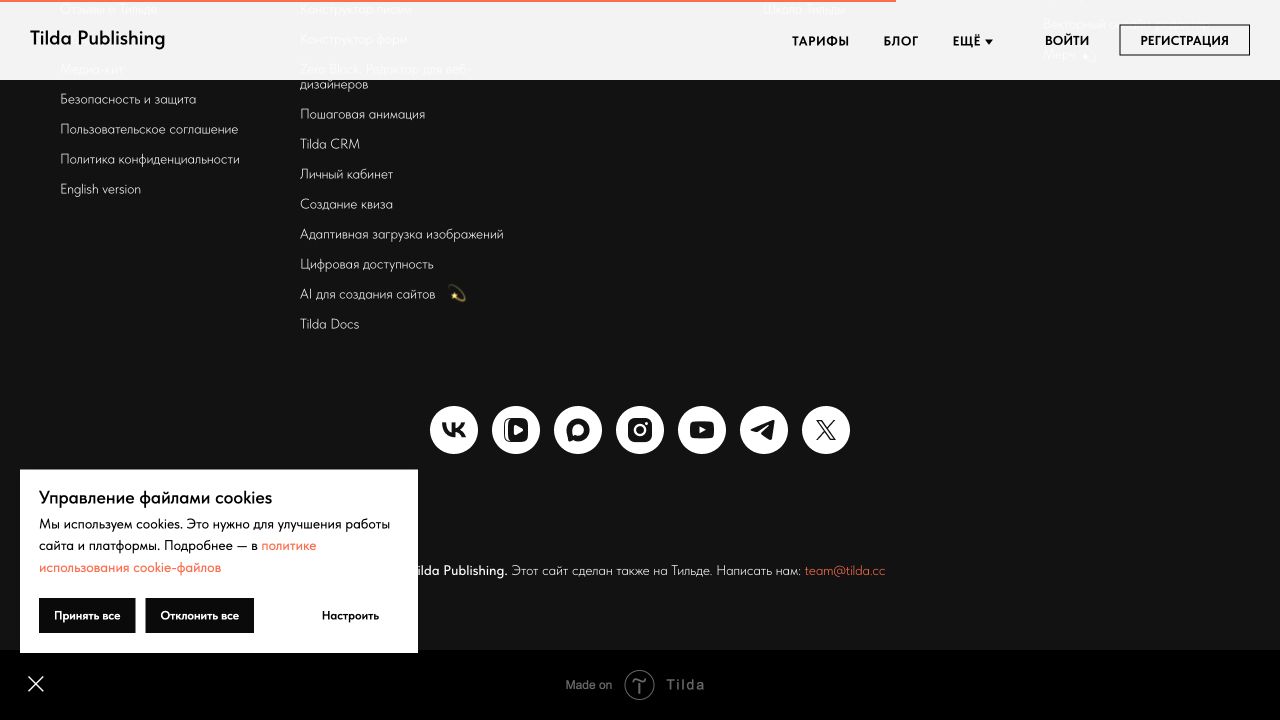1280x720 pixels.
Task: Click the Tilda Publishing header logo
Action: click(x=97, y=39)
